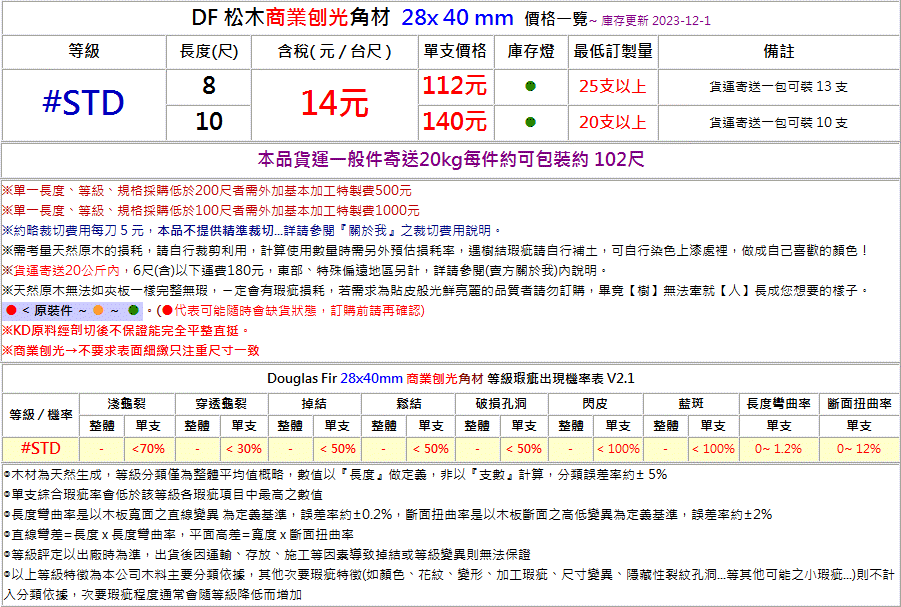Click the 掉結 defect header
This screenshot has height=607, width=901.
(x=314, y=404)
